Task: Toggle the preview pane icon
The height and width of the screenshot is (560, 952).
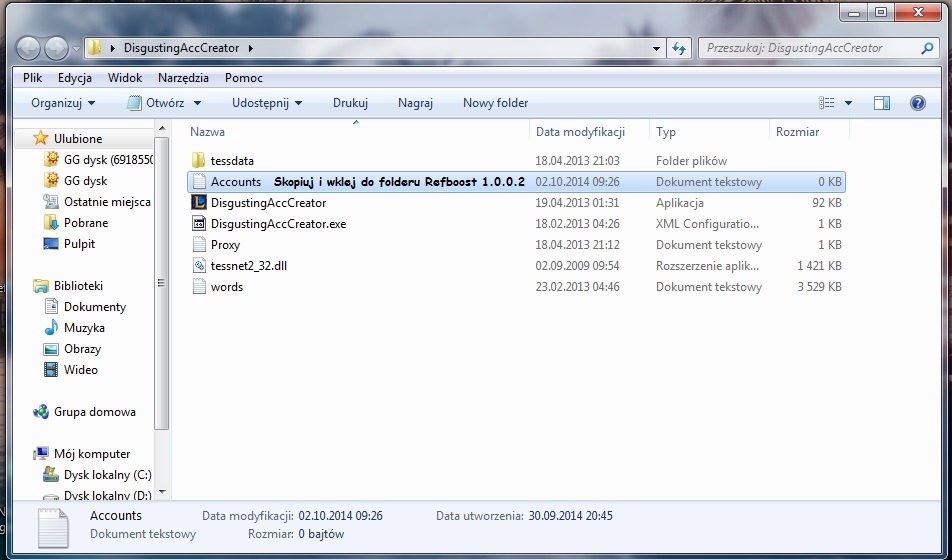Action: point(882,103)
